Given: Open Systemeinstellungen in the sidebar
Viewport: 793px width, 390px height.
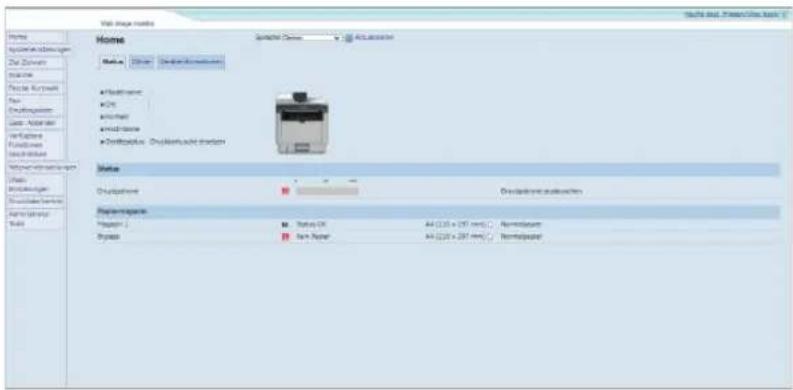Looking at the screenshot, I should 39,50.
